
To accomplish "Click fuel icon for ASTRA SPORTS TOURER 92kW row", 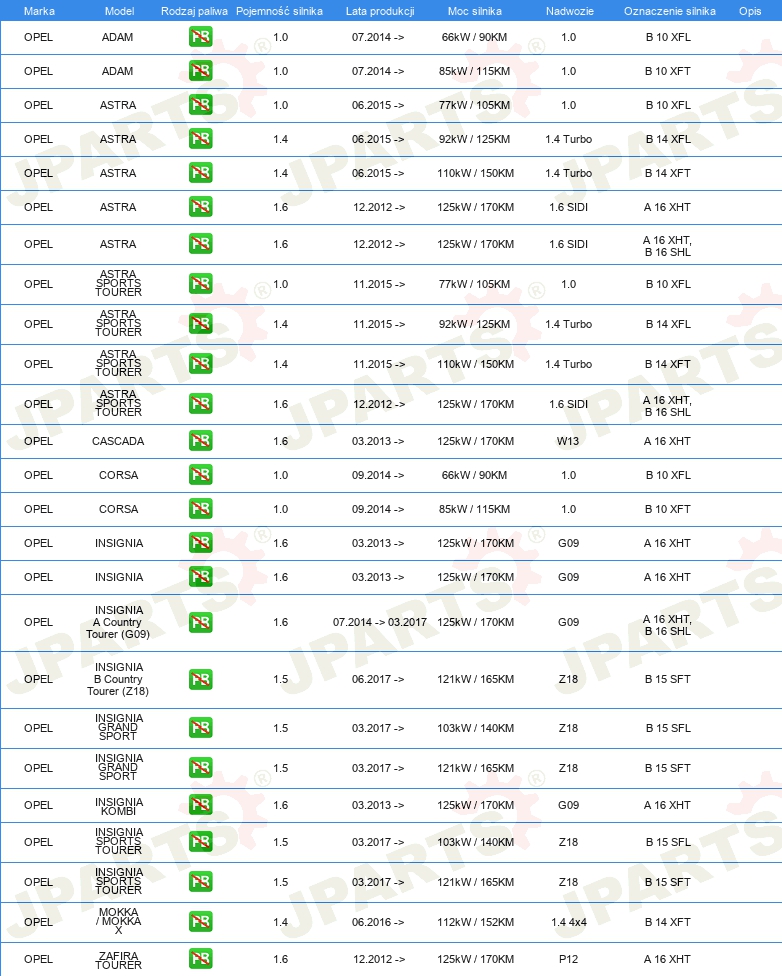I will click(200, 324).
